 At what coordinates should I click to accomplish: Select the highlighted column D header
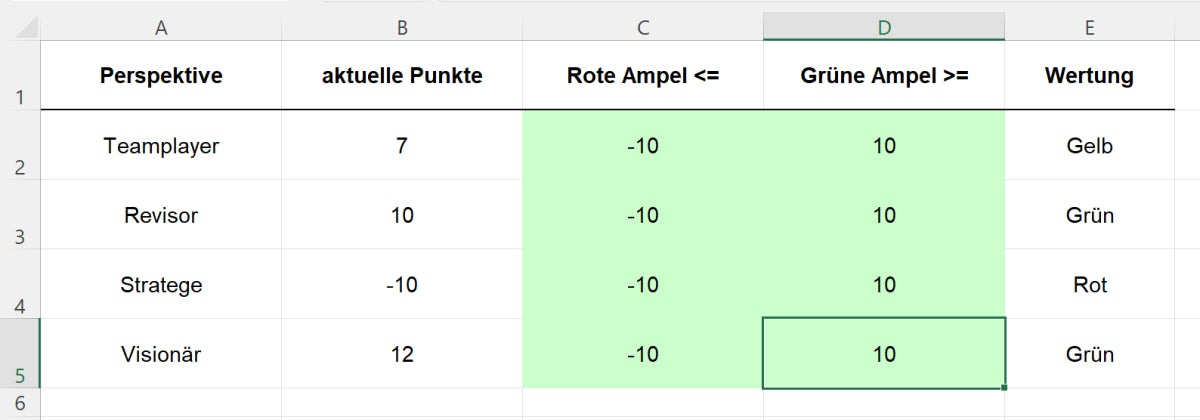[884, 28]
